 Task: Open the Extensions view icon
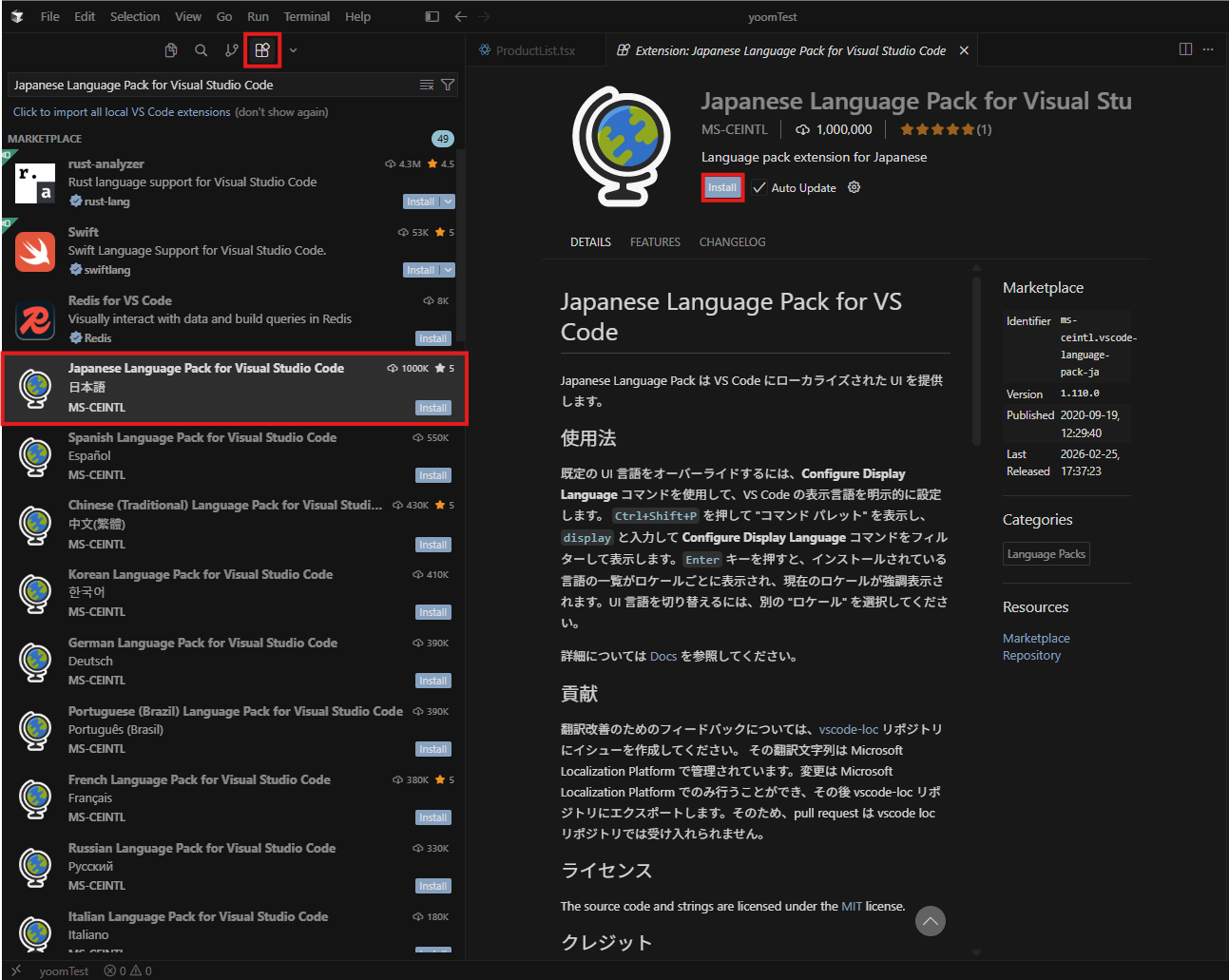(x=262, y=50)
